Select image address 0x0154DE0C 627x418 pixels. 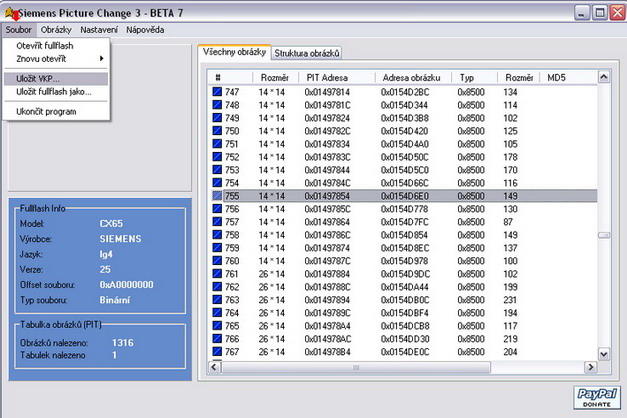(405, 352)
